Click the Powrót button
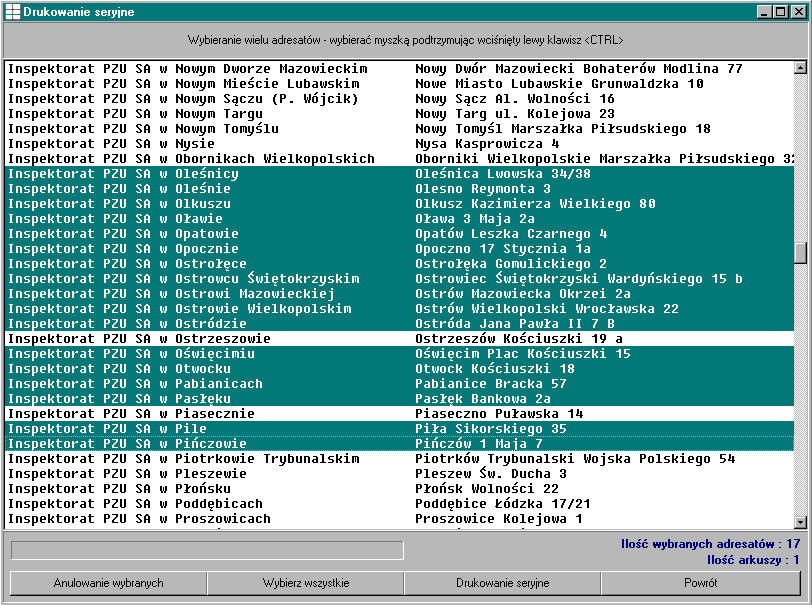 (x=701, y=583)
